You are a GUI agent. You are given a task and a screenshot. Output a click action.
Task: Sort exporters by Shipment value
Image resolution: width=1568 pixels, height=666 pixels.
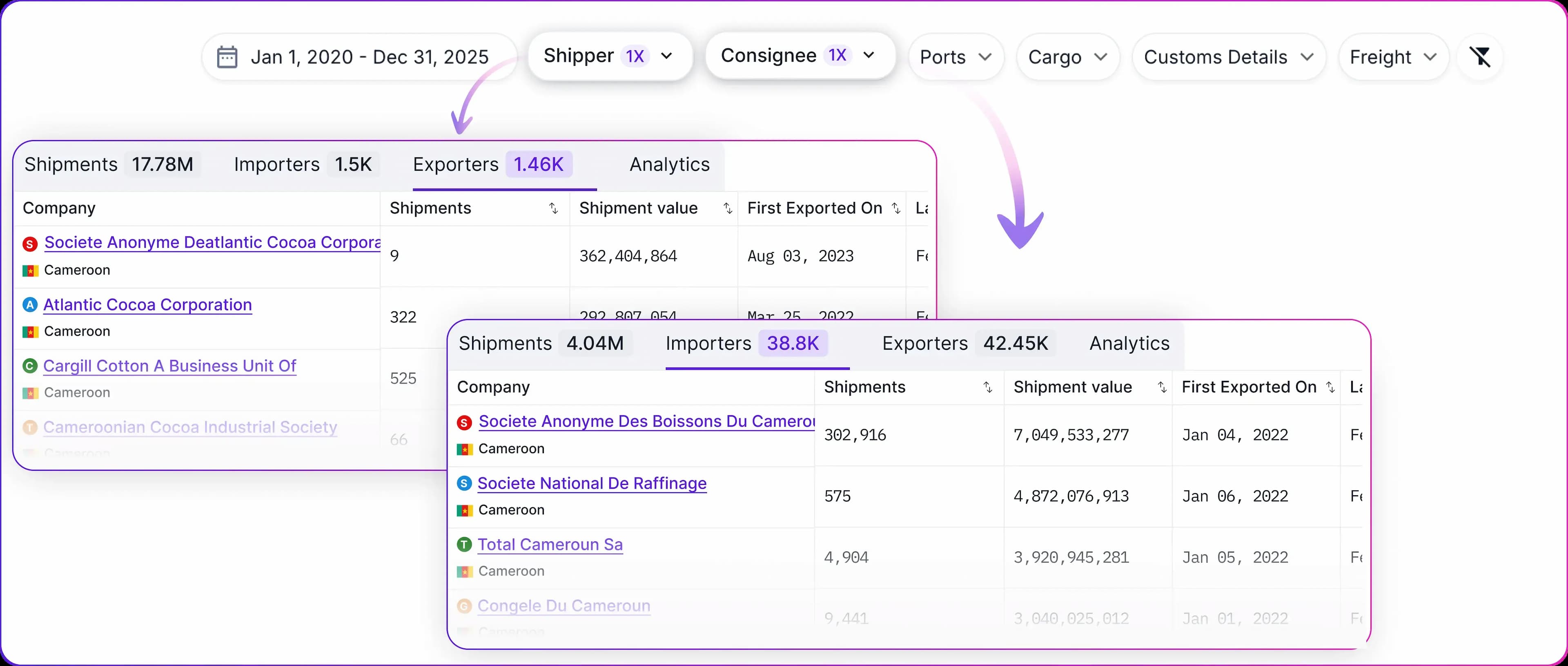[727, 208]
